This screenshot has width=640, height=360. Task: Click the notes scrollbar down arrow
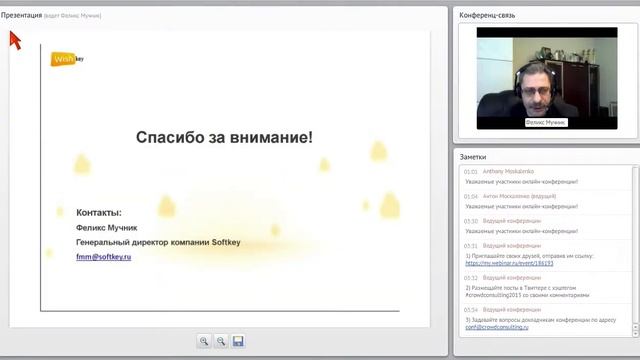click(636, 334)
